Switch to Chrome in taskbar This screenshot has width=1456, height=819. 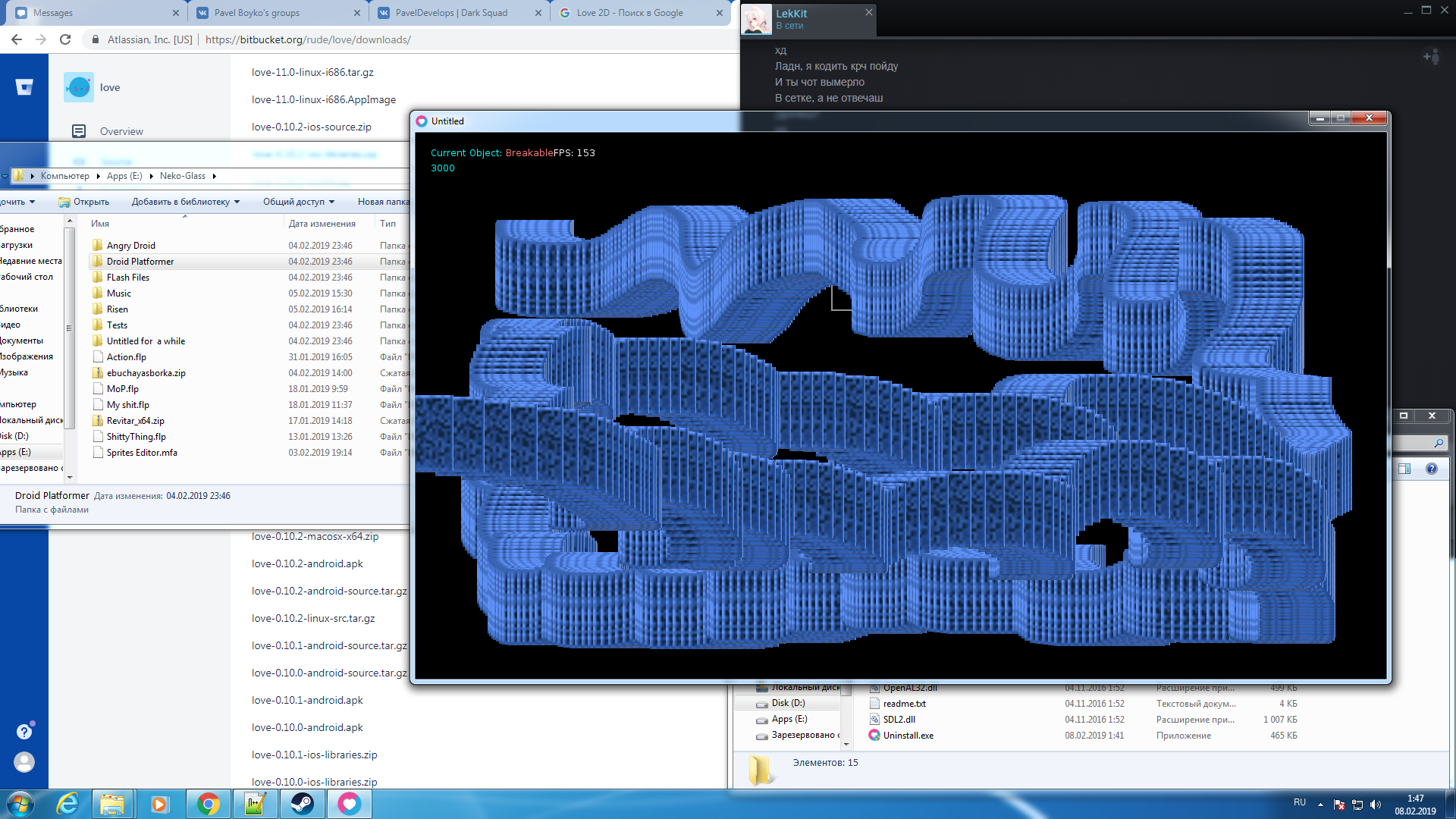[208, 804]
